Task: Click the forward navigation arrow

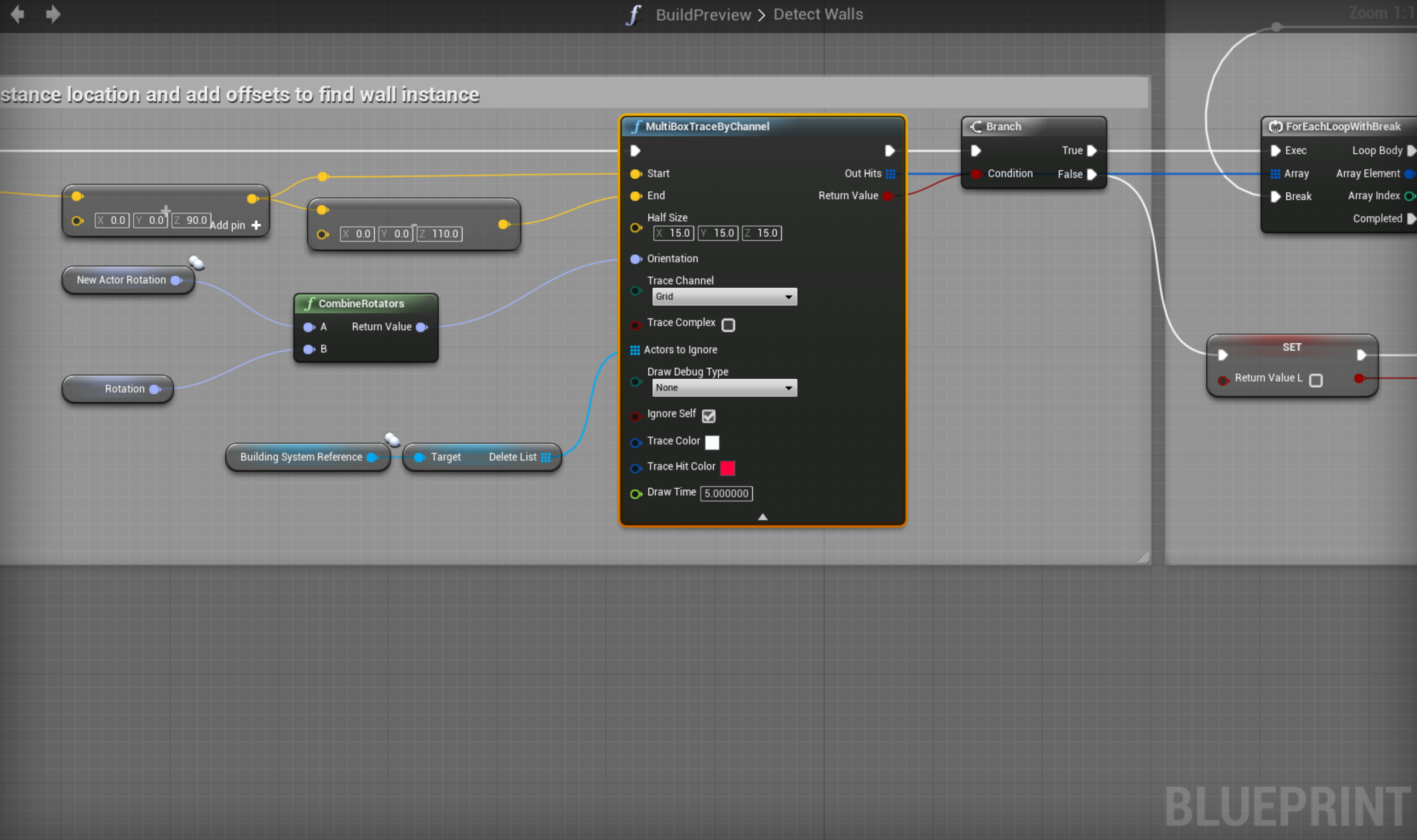Action: 53,14
